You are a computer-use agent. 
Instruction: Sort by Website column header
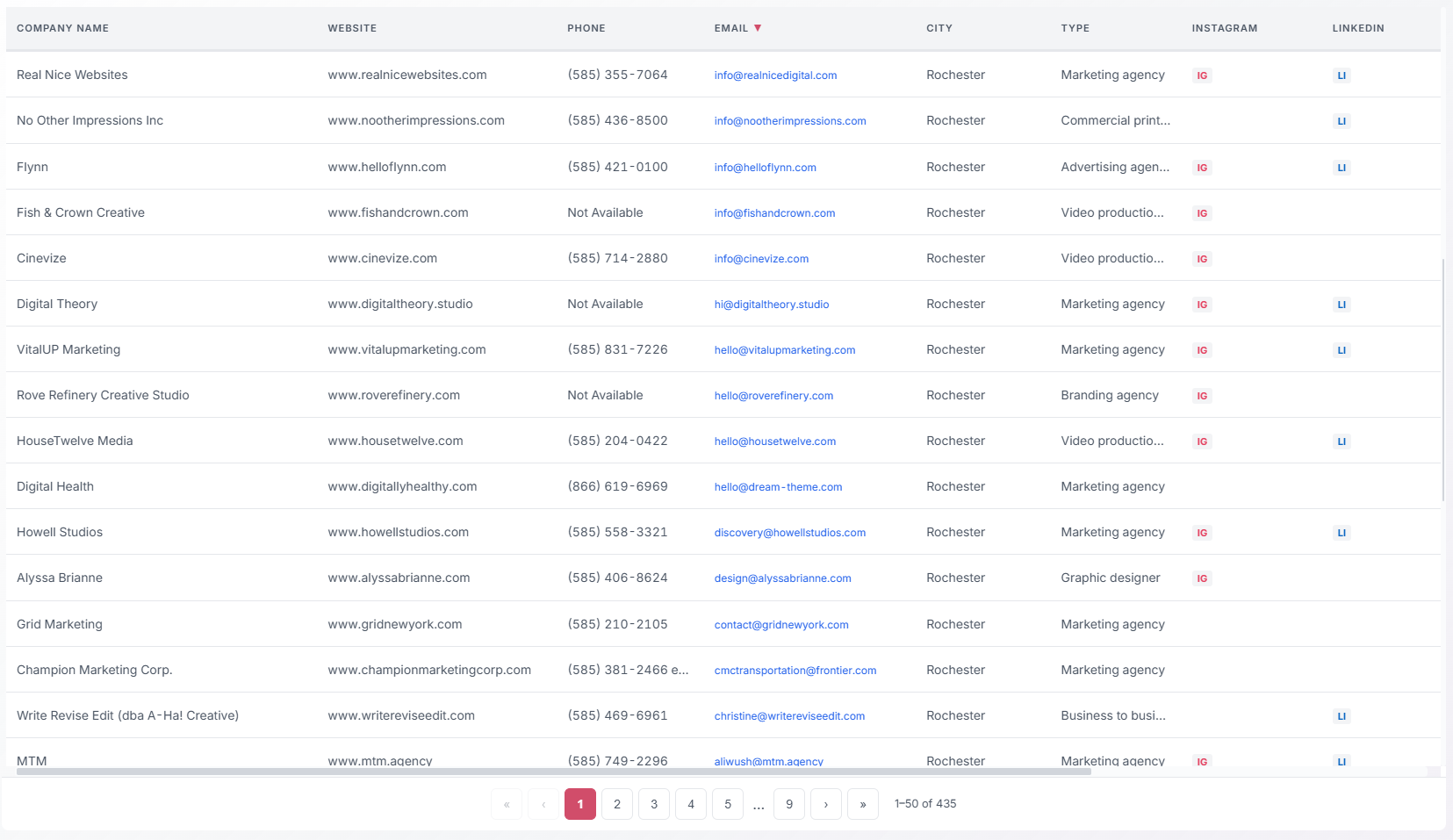(352, 28)
